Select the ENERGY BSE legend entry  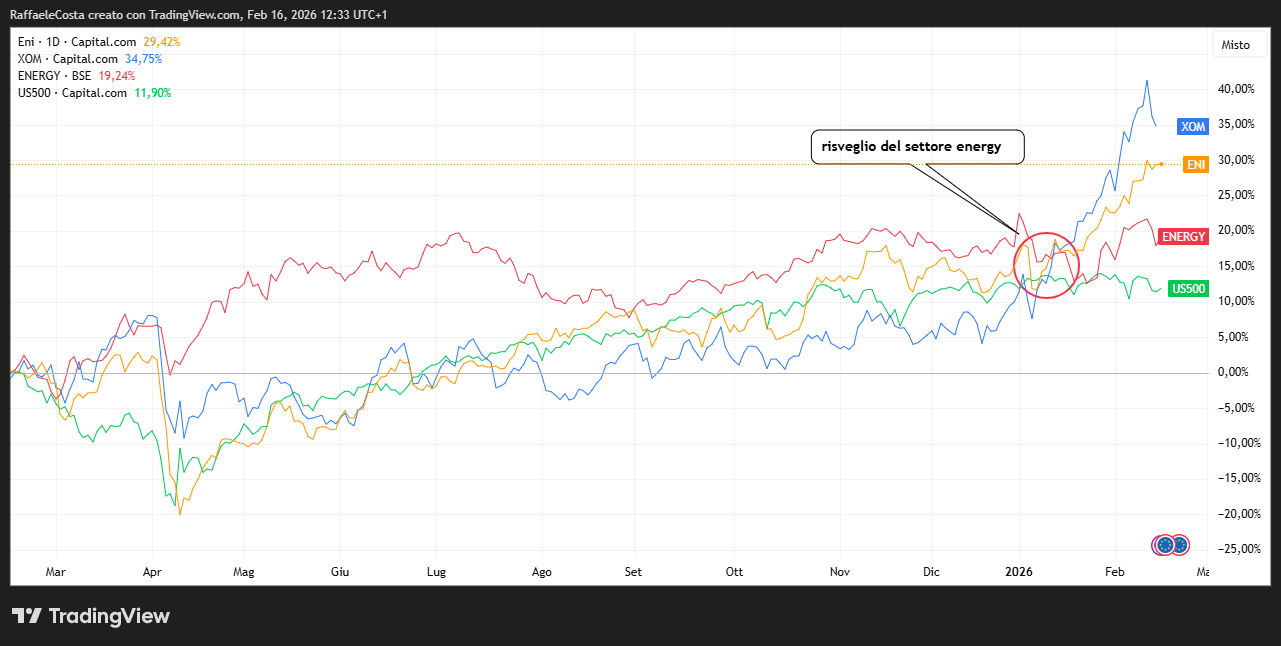click(x=54, y=76)
